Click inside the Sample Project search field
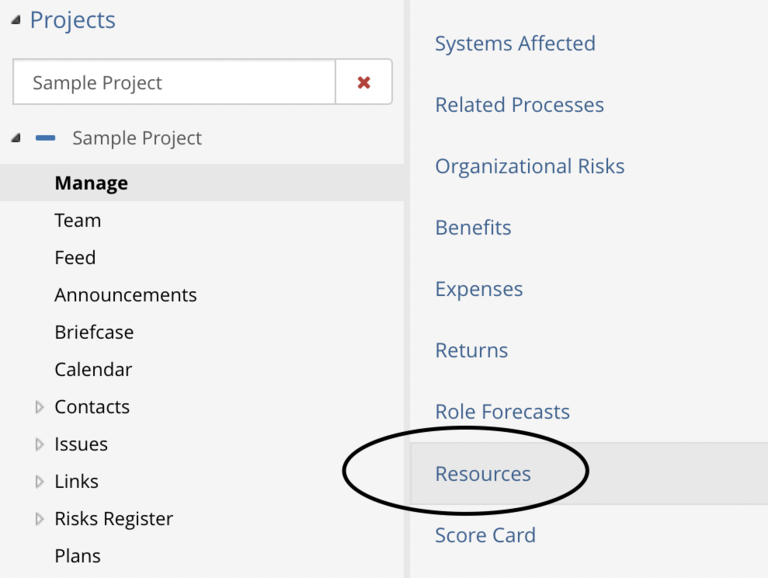Image resolution: width=768 pixels, height=578 pixels. click(174, 82)
